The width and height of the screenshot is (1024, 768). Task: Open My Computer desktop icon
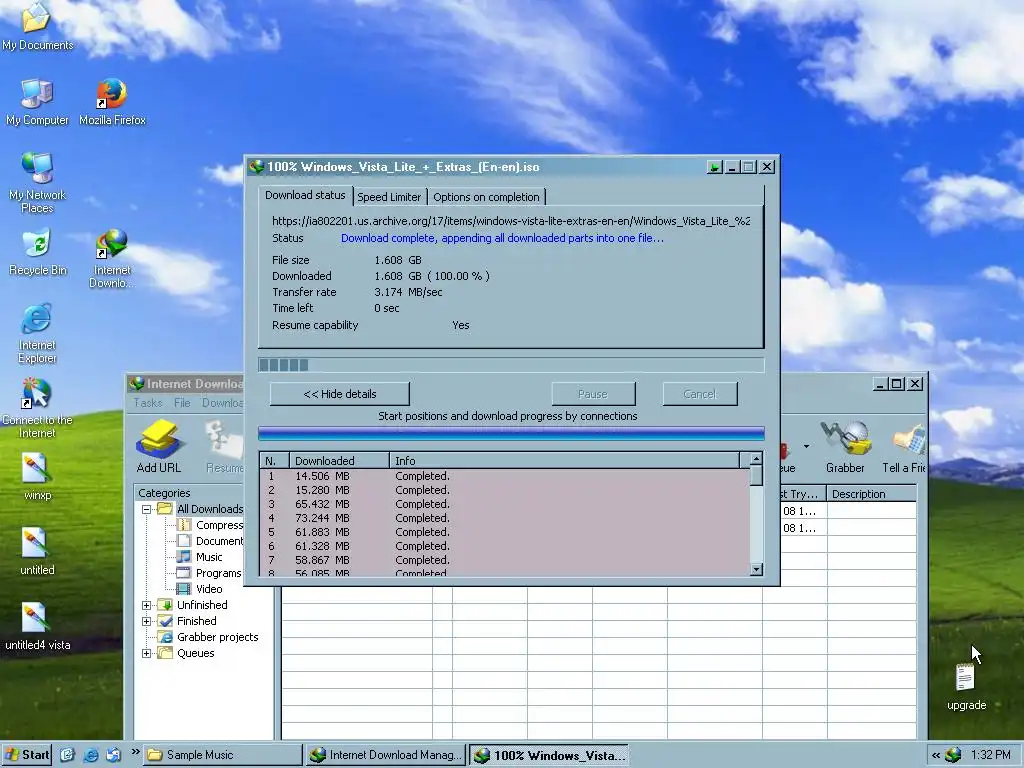tap(37, 103)
